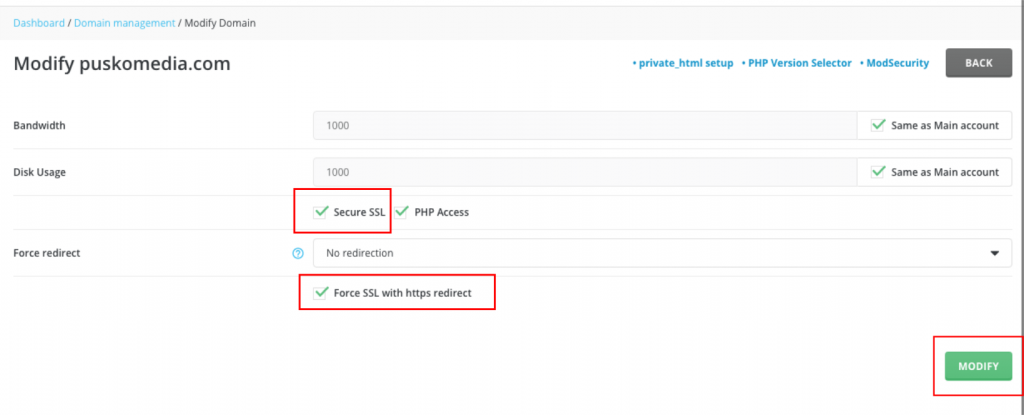Open the ModSecurity link
1024x415 pixels.
894,63
